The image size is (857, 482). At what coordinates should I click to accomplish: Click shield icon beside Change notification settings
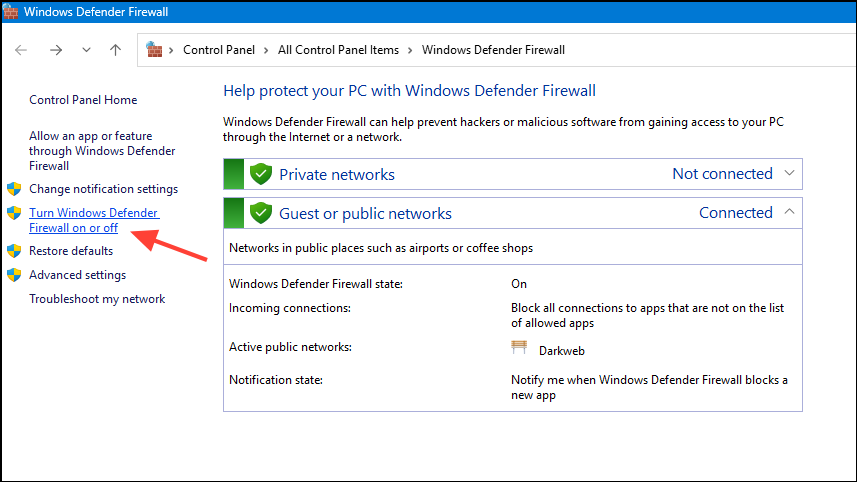[x=14, y=189]
